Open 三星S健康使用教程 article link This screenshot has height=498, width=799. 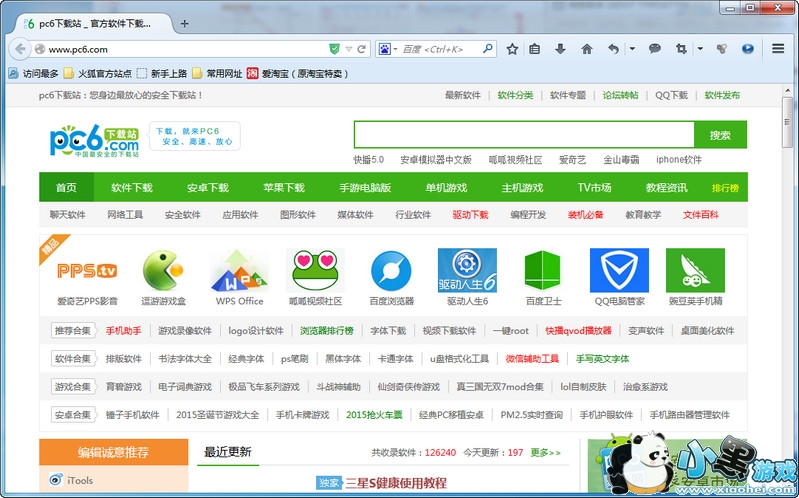pos(396,483)
